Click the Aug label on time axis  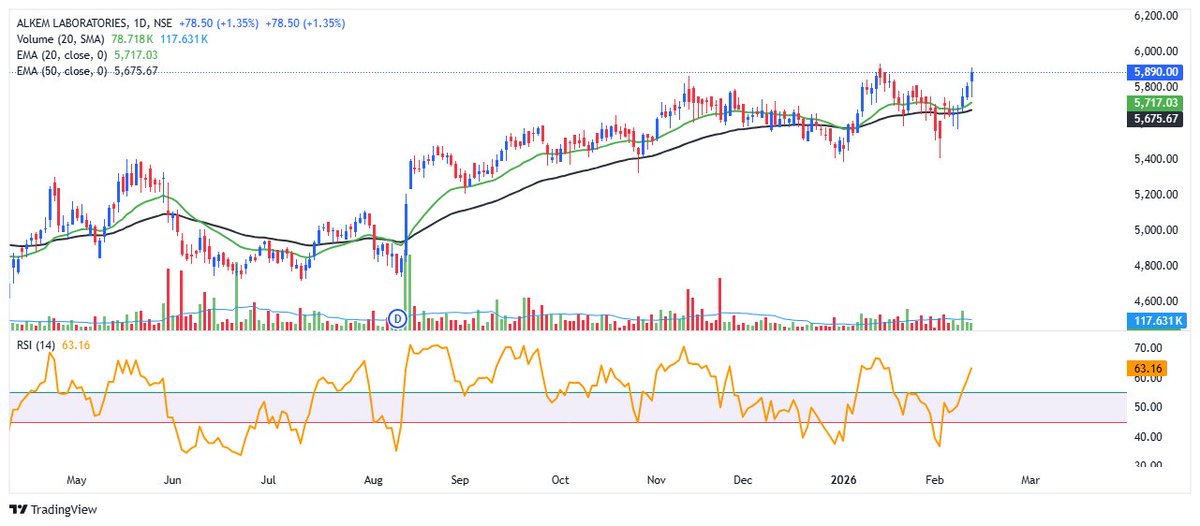point(374,480)
